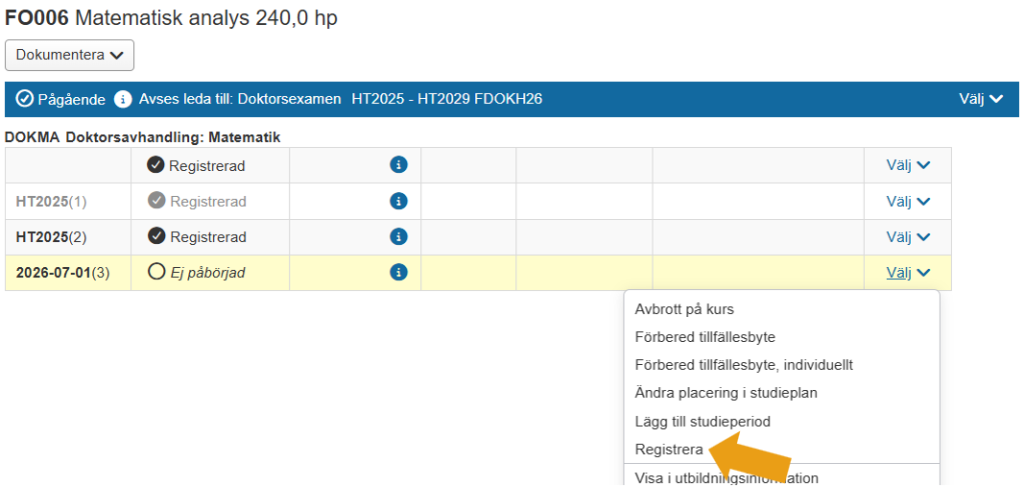Open Välj dropdown in HT2025(1) row

pyautogui.click(x=908, y=201)
